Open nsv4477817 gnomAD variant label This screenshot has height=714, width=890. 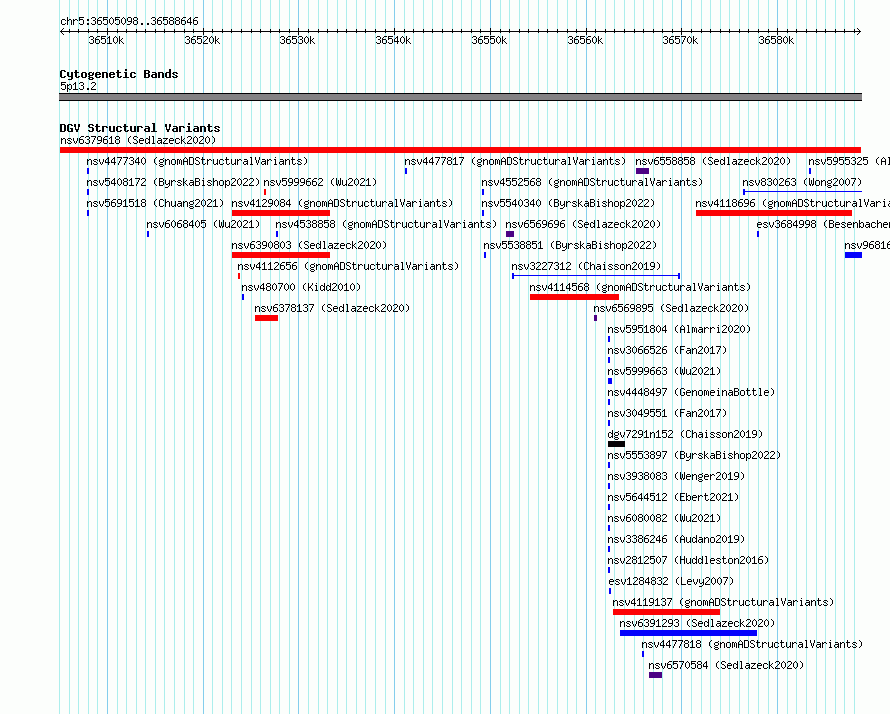tap(515, 161)
